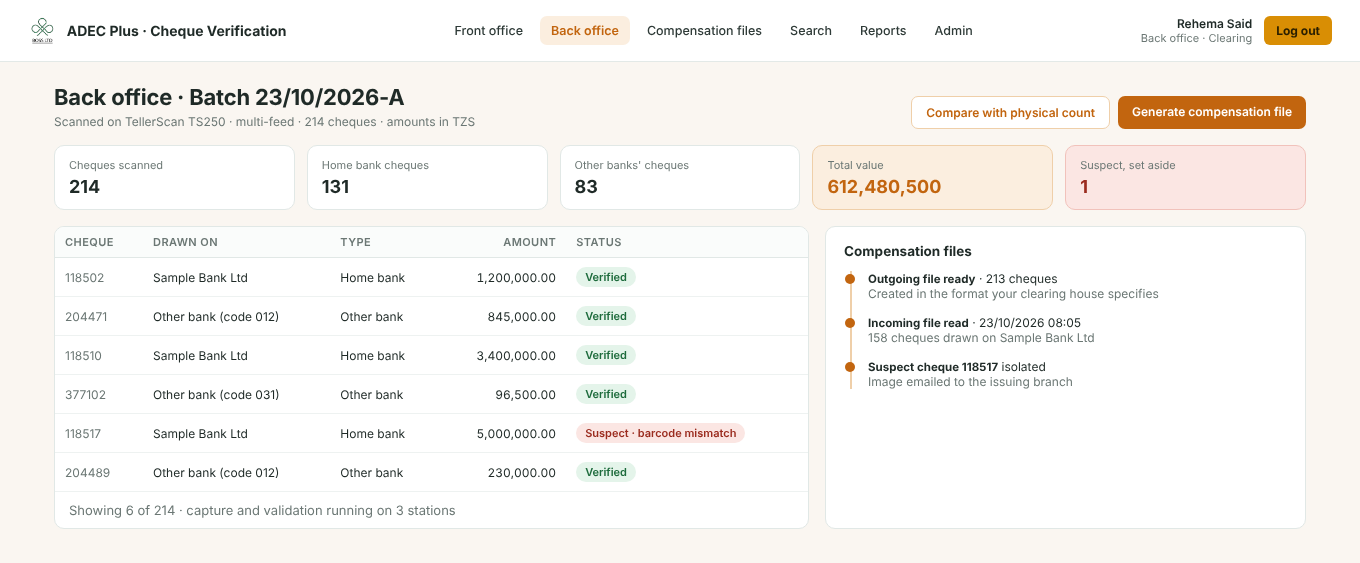Click amount 3,400,000.00
Image resolution: width=1360 pixels, height=563 pixels.
516,356
